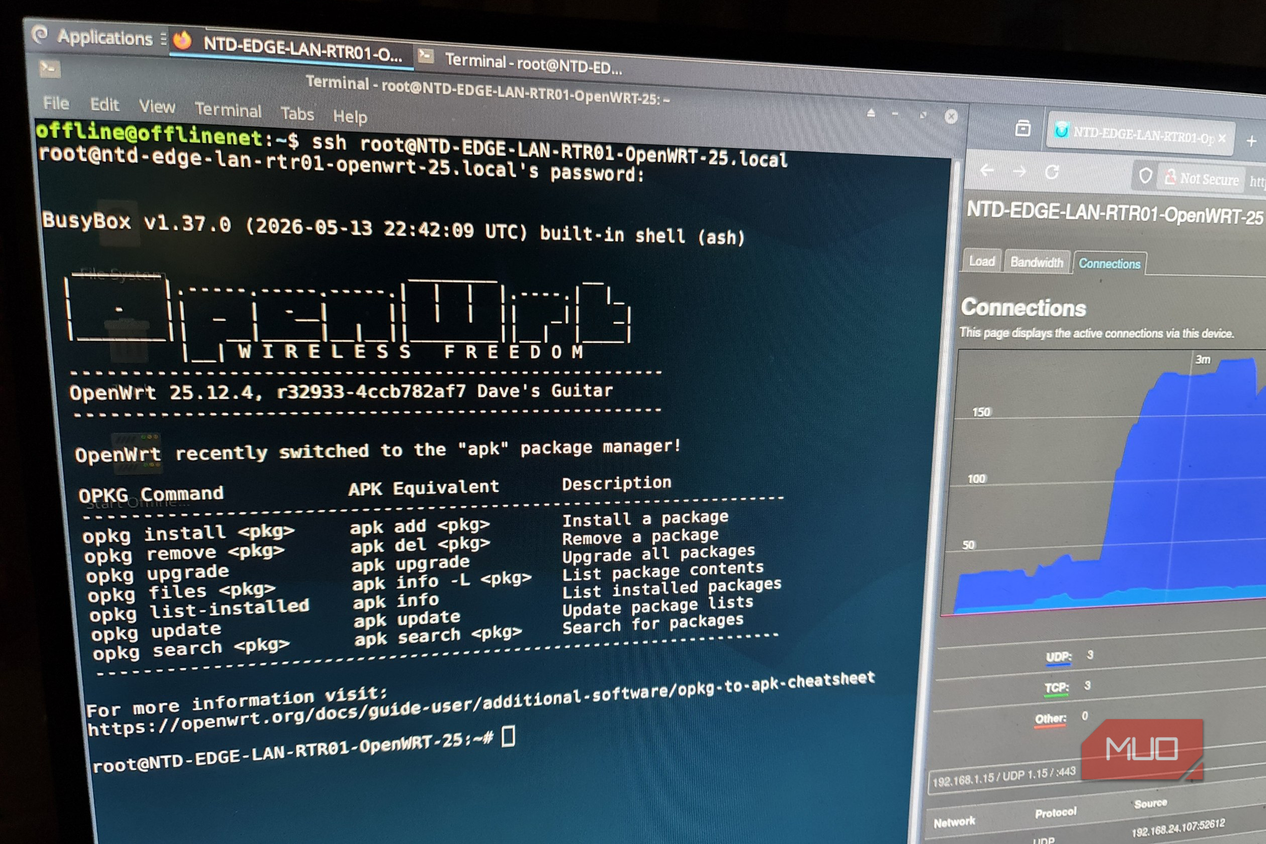Open the Tabs menu in Terminal
Image resolution: width=1266 pixels, height=844 pixels.
(x=297, y=113)
